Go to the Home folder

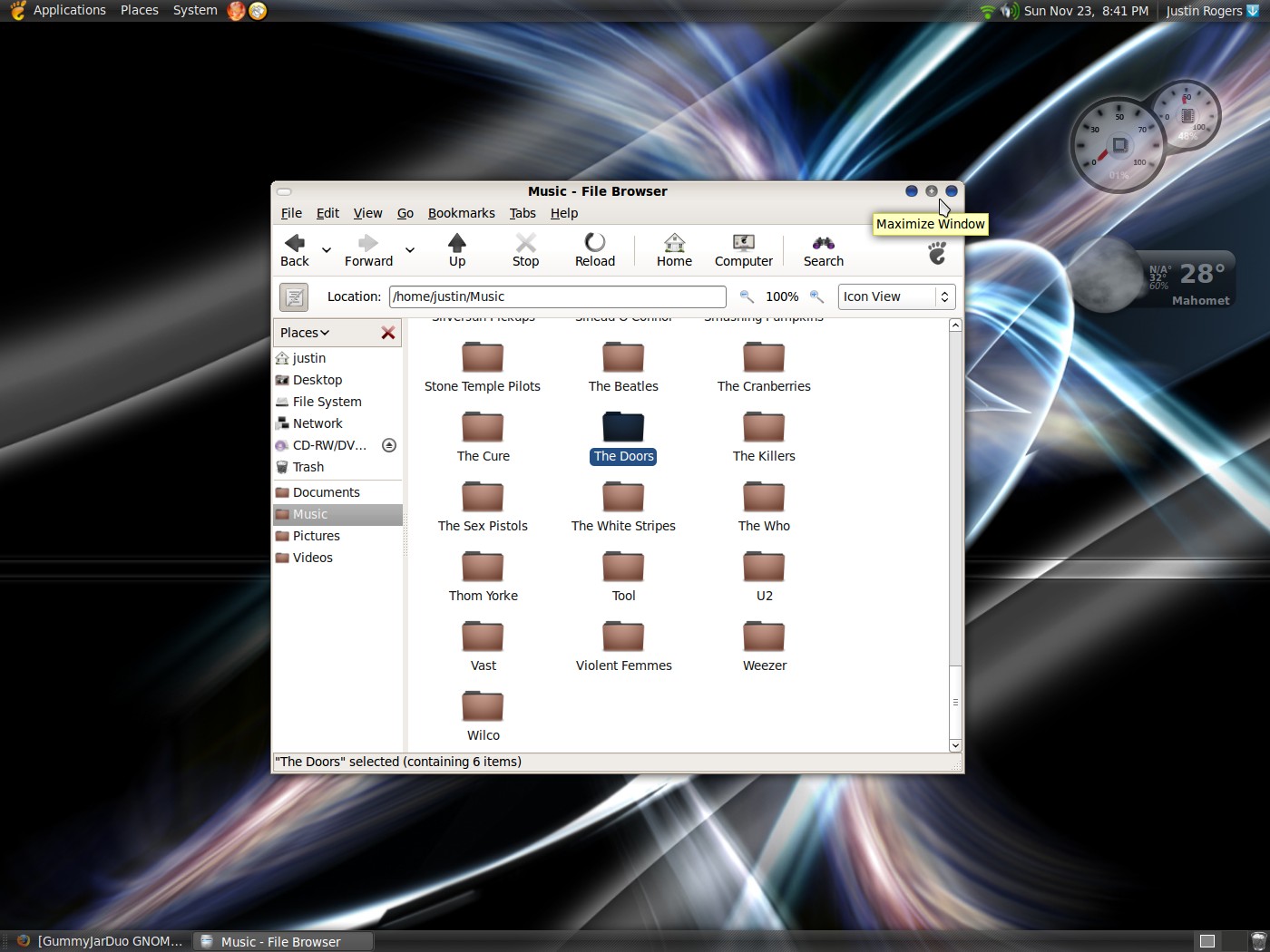click(674, 250)
